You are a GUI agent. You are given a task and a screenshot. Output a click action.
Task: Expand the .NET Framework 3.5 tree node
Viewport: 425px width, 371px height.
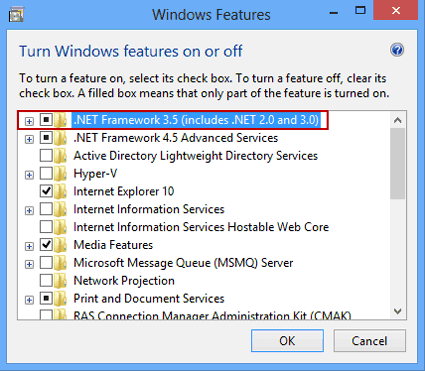pyautogui.click(x=29, y=121)
